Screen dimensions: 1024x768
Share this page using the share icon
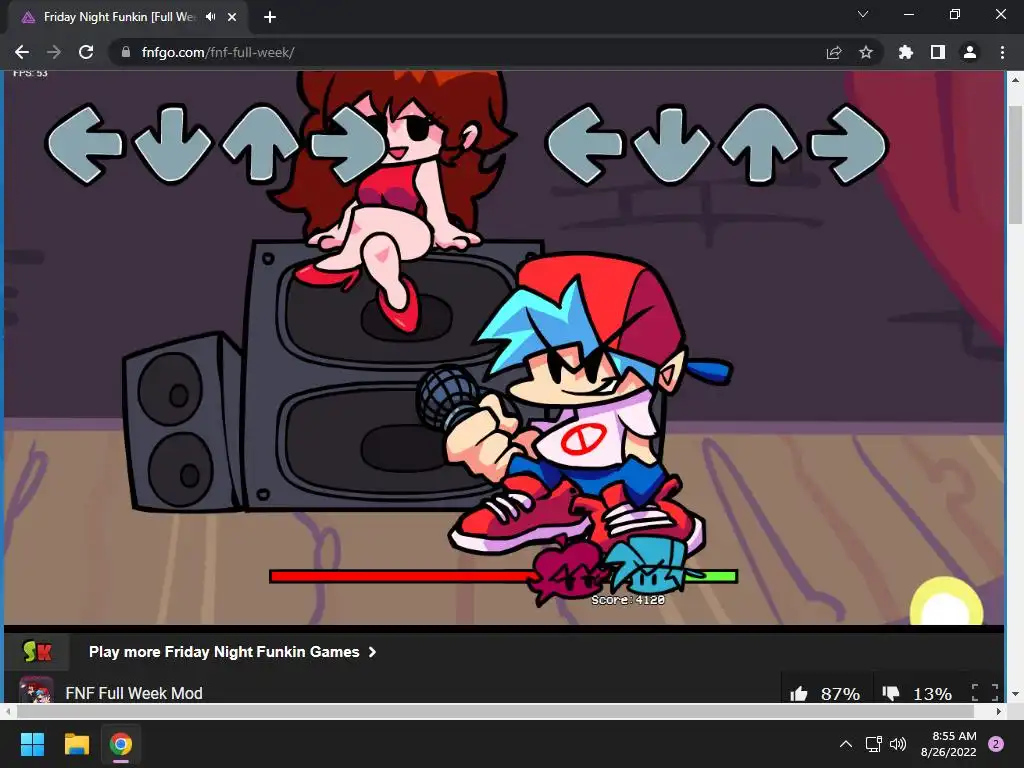pos(834,52)
